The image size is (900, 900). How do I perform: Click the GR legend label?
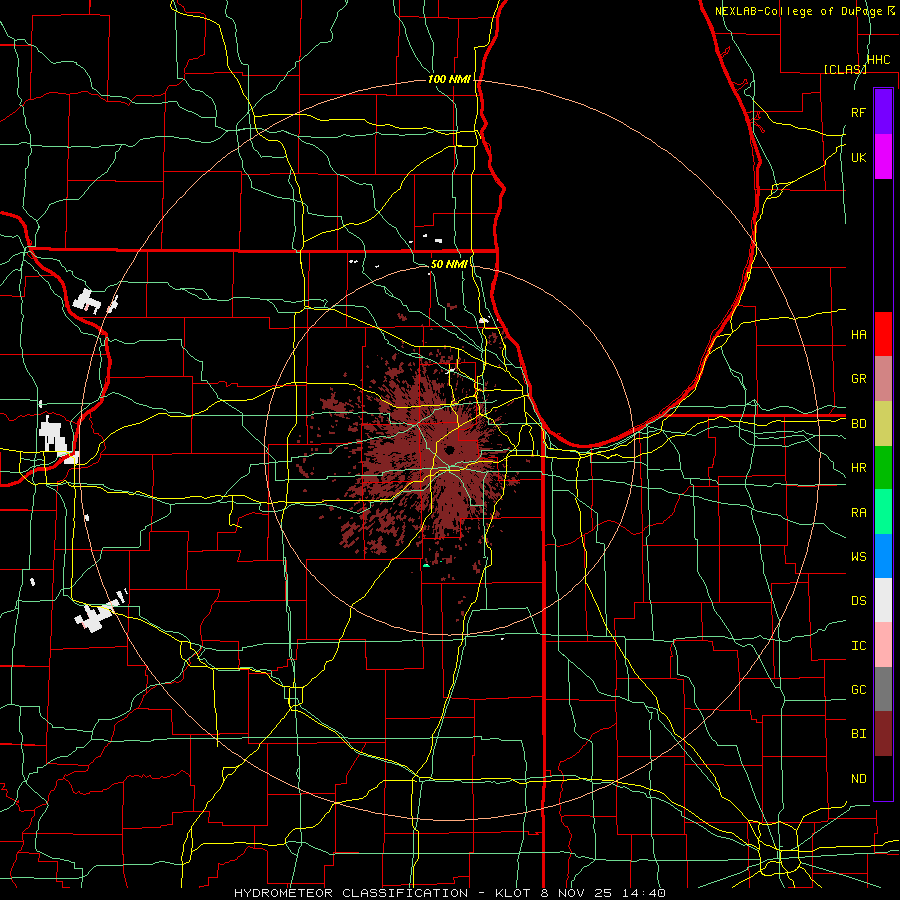(x=858, y=379)
